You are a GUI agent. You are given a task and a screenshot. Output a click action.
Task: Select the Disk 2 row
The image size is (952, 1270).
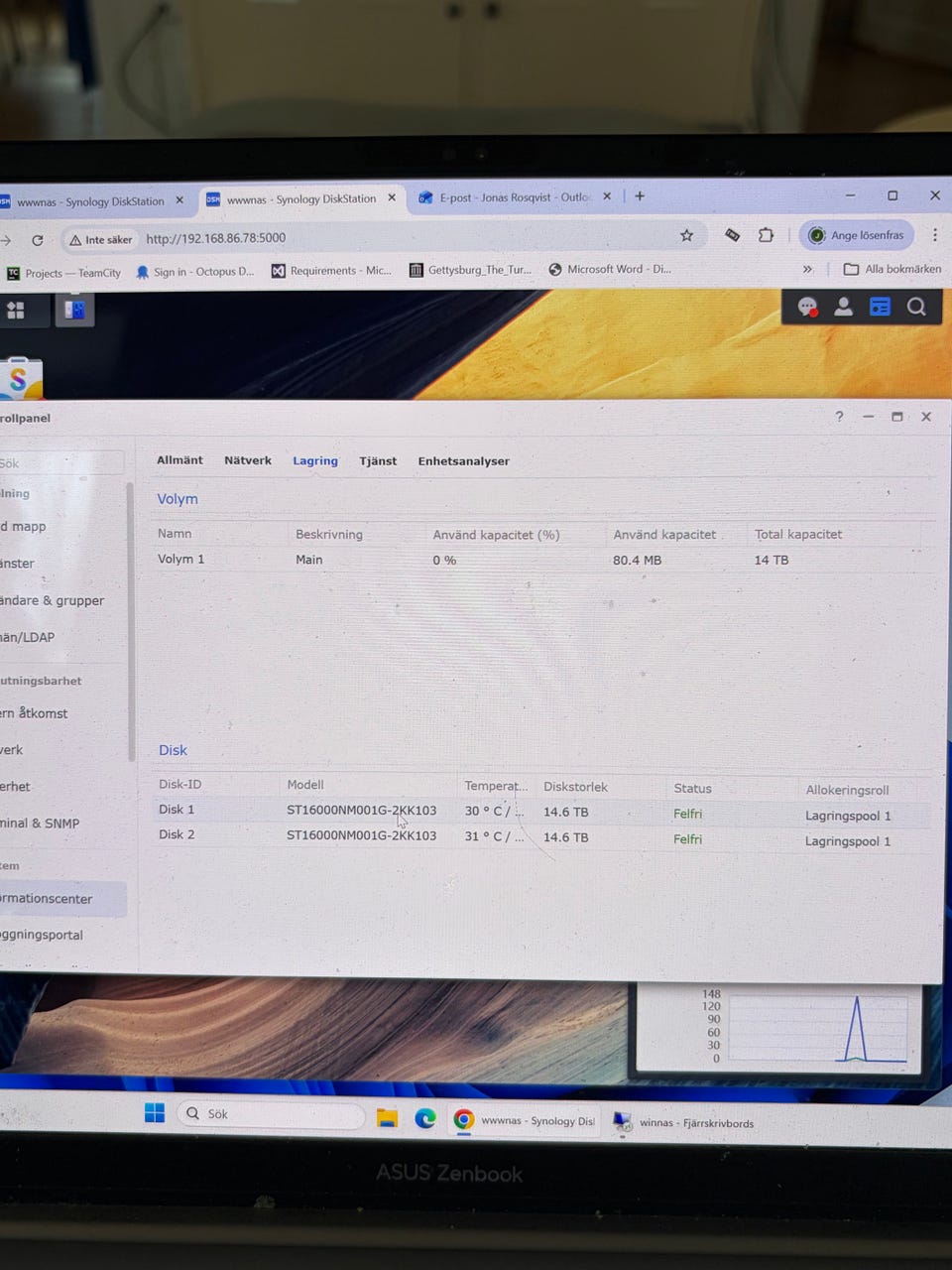pyautogui.click(x=541, y=836)
